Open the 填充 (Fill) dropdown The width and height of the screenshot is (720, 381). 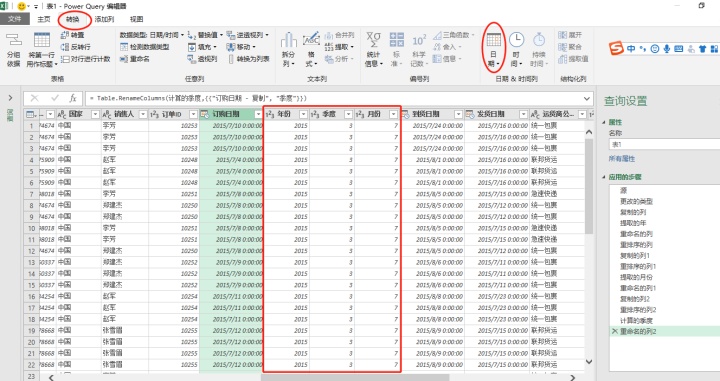pyautogui.click(x=202, y=47)
